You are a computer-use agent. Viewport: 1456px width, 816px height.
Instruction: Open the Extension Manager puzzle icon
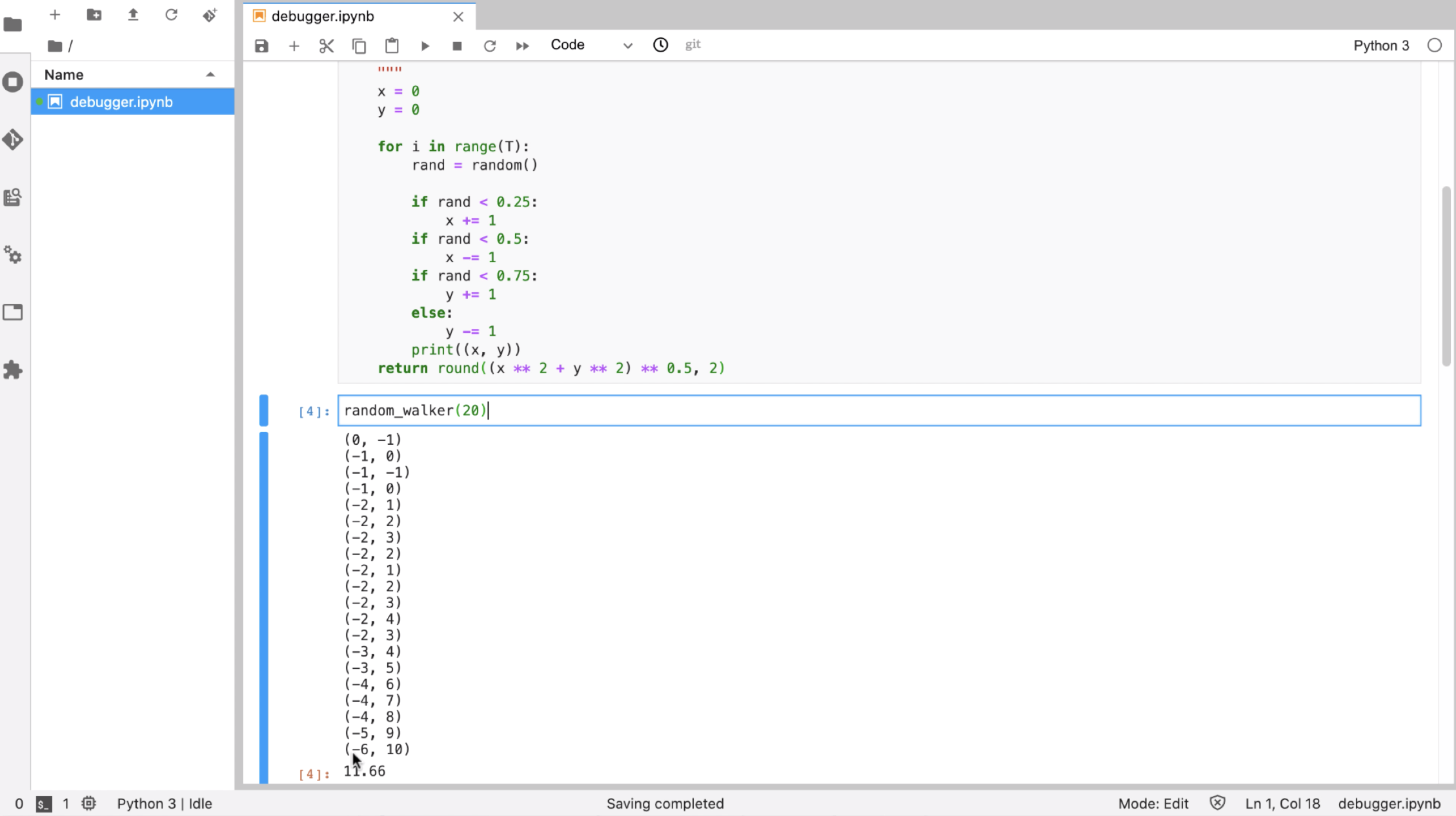tap(13, 370)
